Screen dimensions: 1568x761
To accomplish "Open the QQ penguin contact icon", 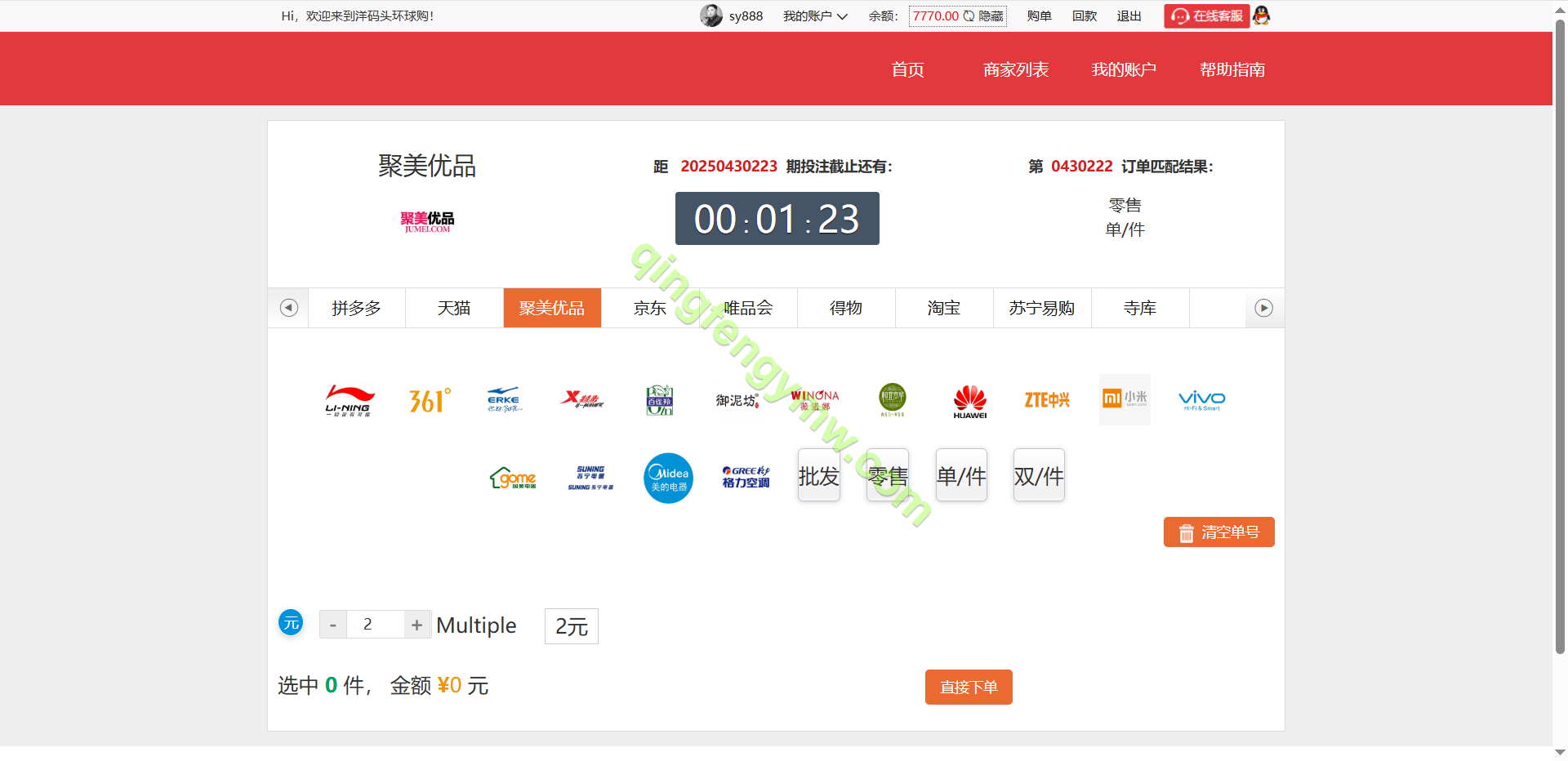I will (1262, 16).
